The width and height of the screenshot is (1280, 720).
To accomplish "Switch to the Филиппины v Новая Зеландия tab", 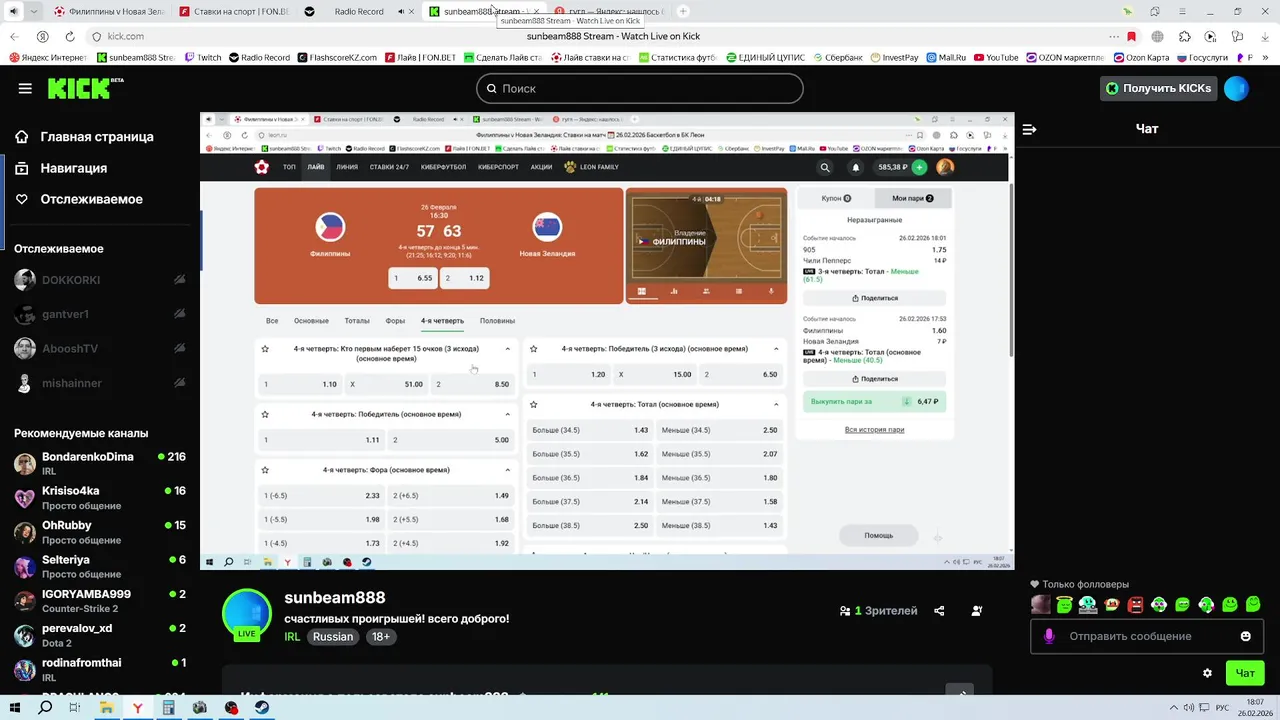I will point(108,11).
